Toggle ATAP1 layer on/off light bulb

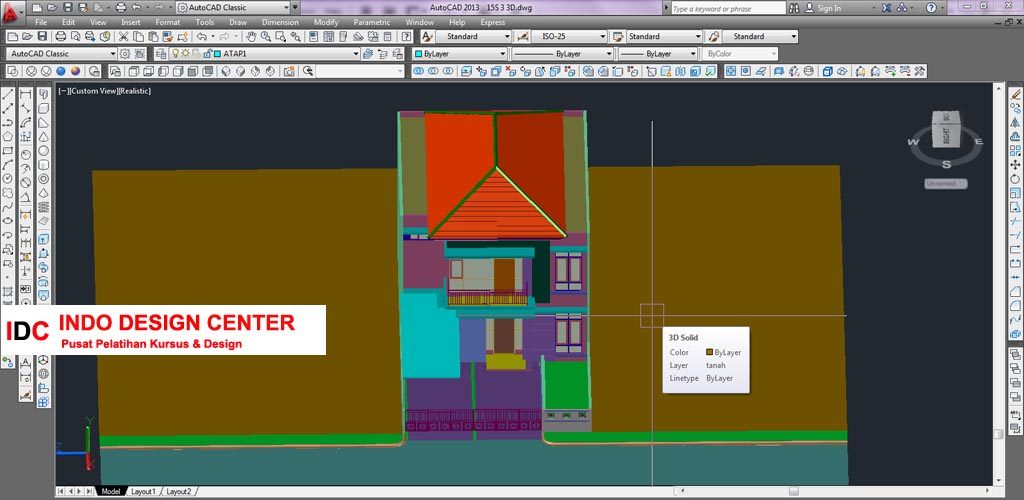click(176, 54)
